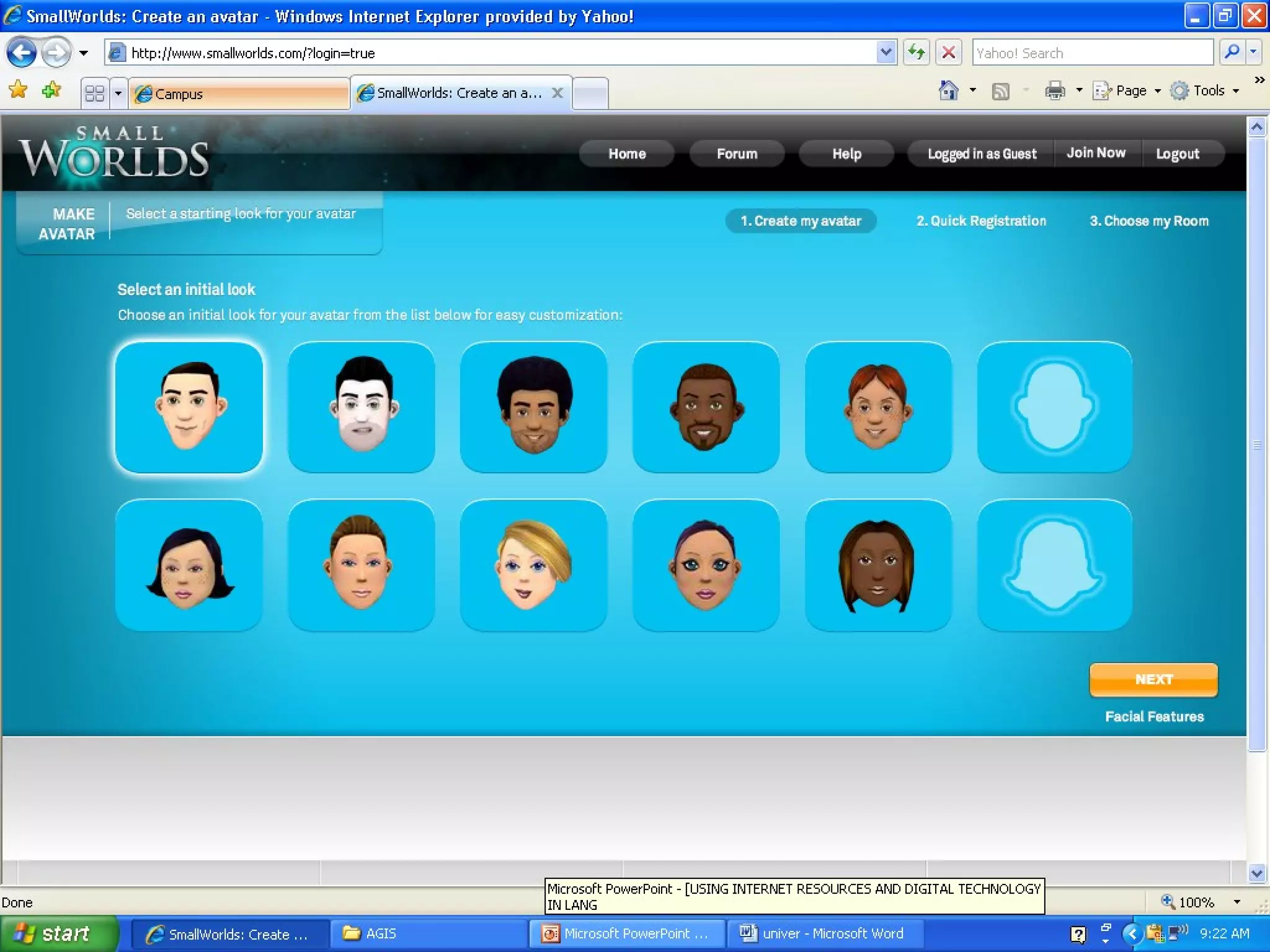
Task: Click the Home house icon in toolbar
Action: coord(948,91)
